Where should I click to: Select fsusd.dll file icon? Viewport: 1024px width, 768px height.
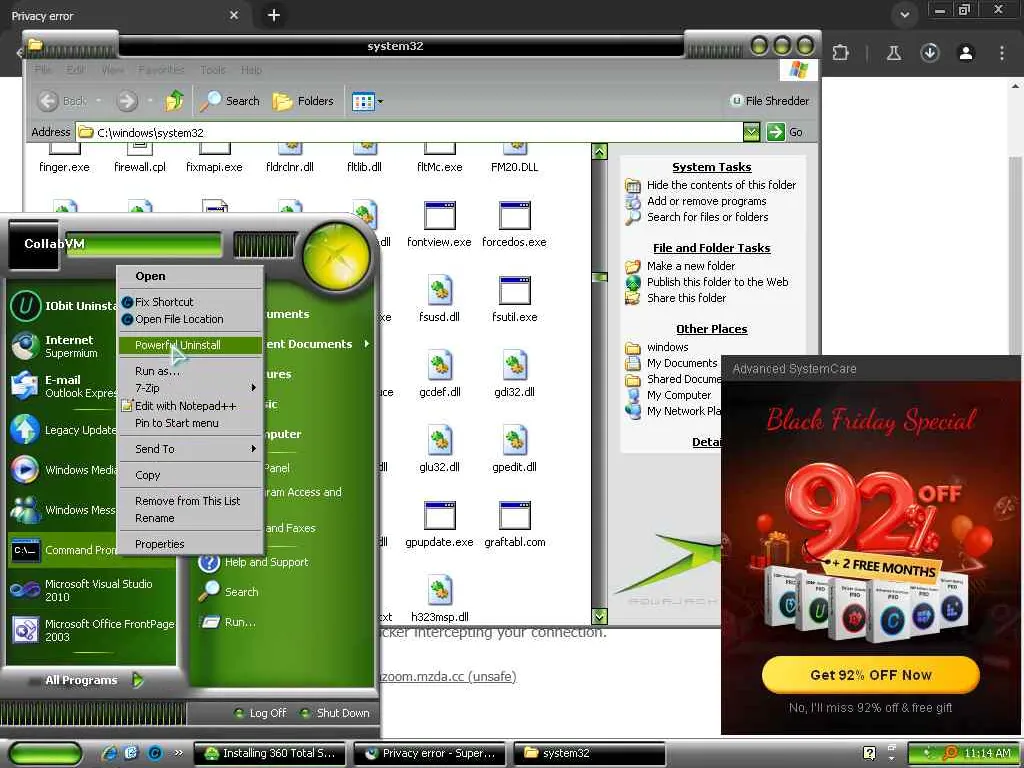(x=440, y=291)
